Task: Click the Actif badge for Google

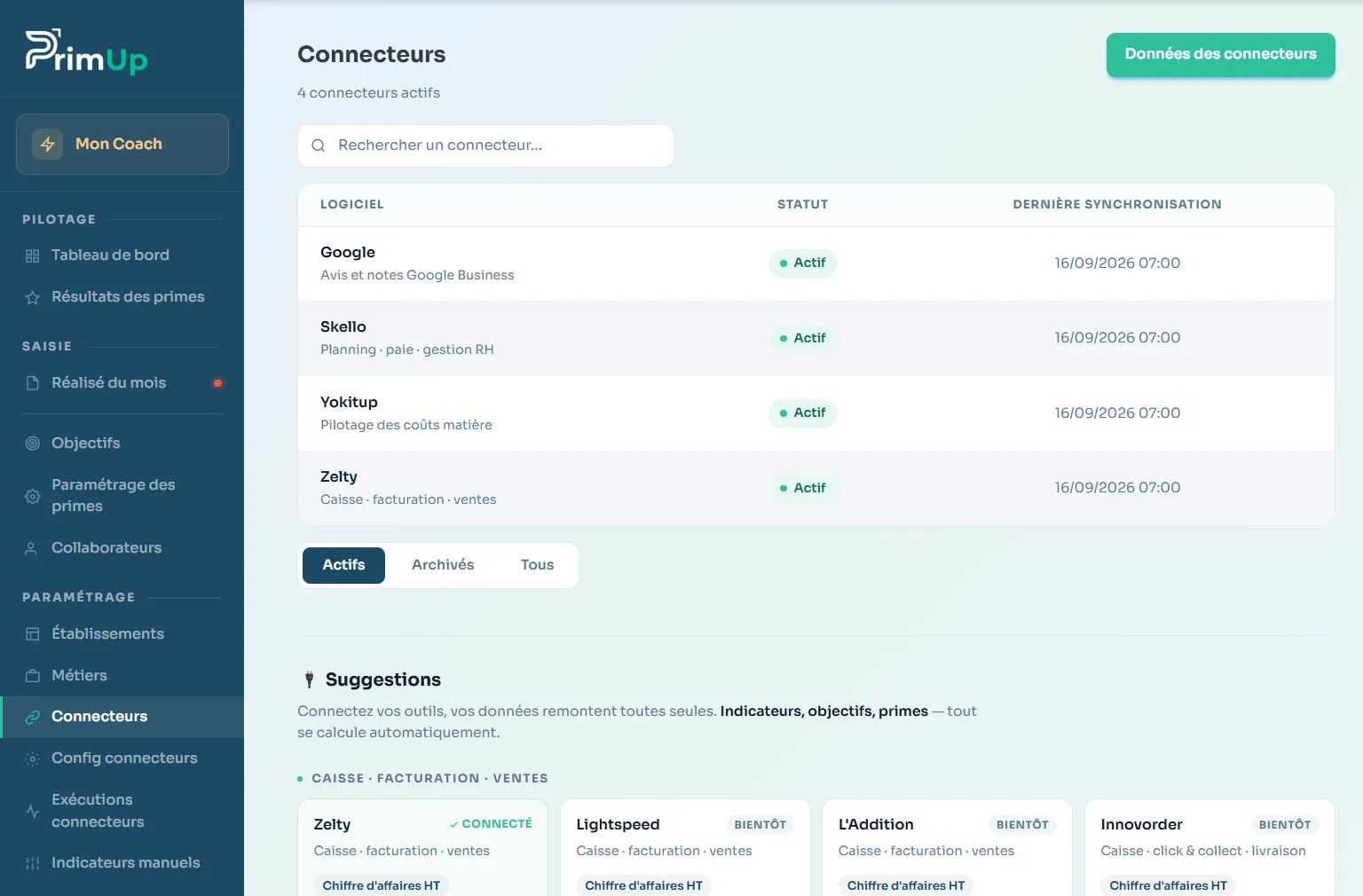Action: 802,263
